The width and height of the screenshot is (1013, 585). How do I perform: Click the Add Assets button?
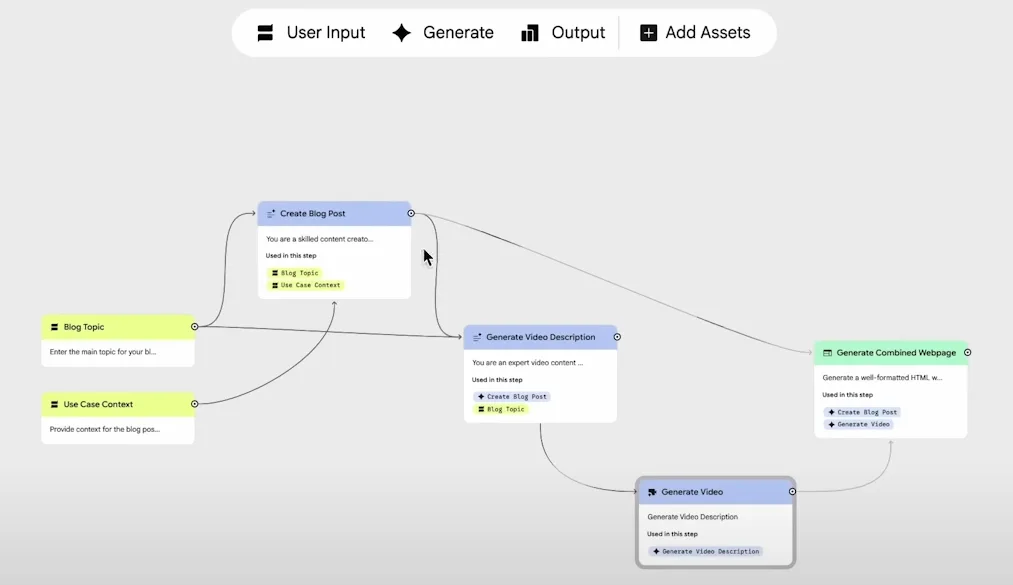click(695, 32)
